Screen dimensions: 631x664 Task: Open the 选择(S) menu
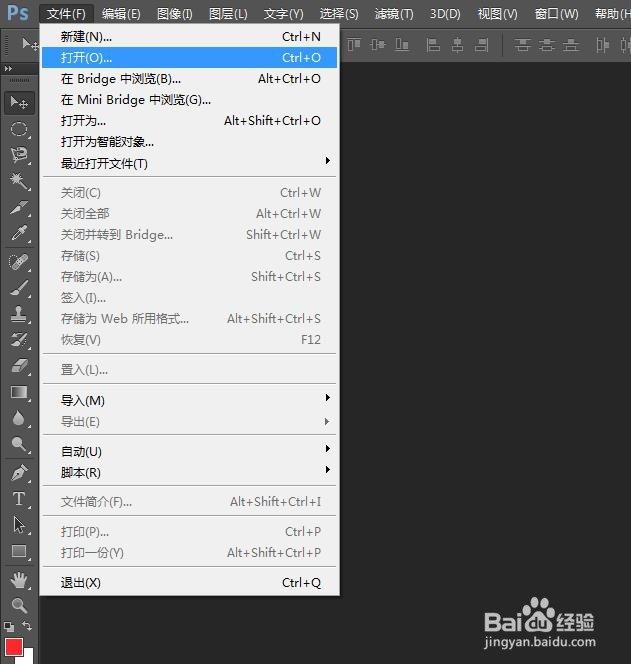coord(339,14)
